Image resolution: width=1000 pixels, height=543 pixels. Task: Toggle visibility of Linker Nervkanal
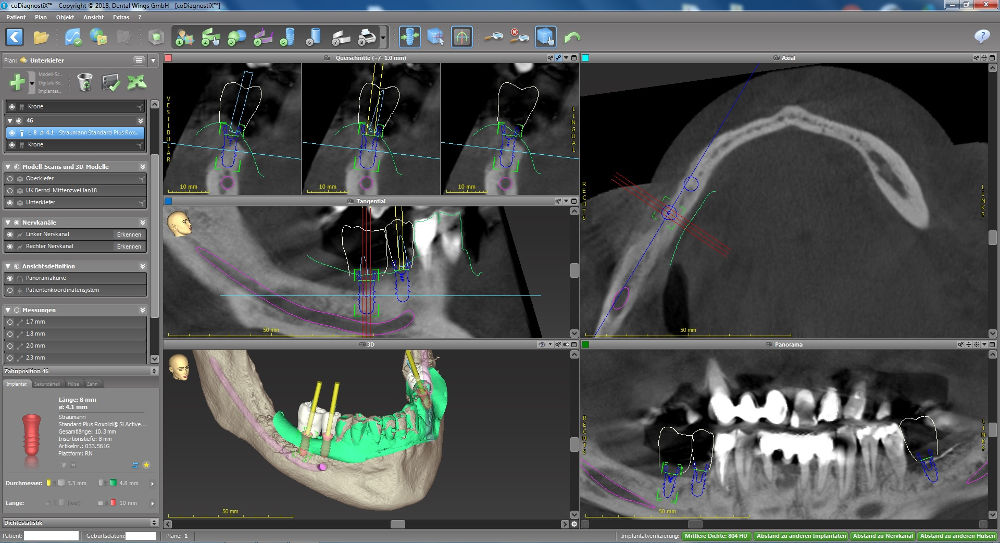pyautogui.click(x=11, y=233)
